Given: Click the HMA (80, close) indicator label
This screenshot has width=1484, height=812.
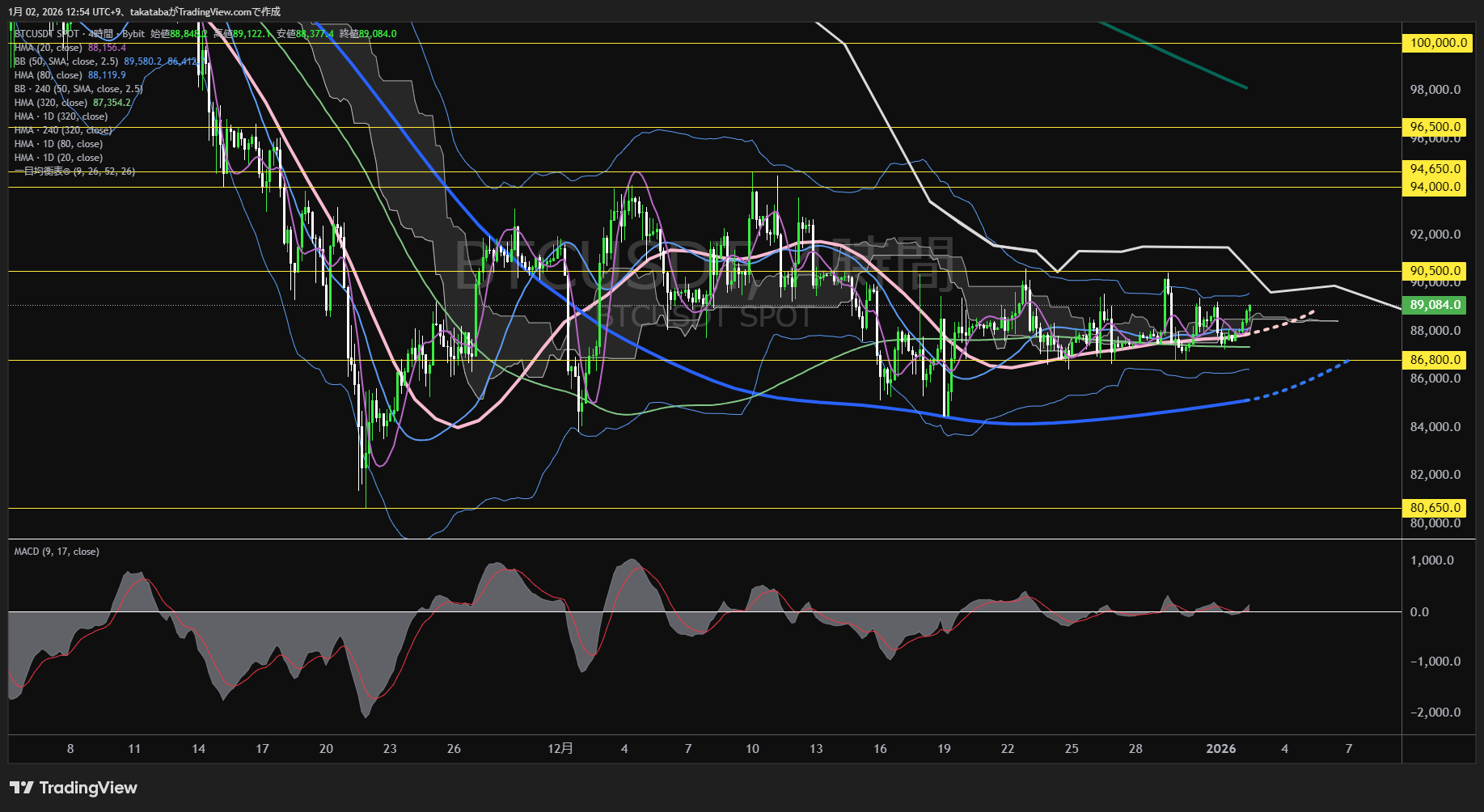Looking at the screenshot, I should click(x=49, y=75).
